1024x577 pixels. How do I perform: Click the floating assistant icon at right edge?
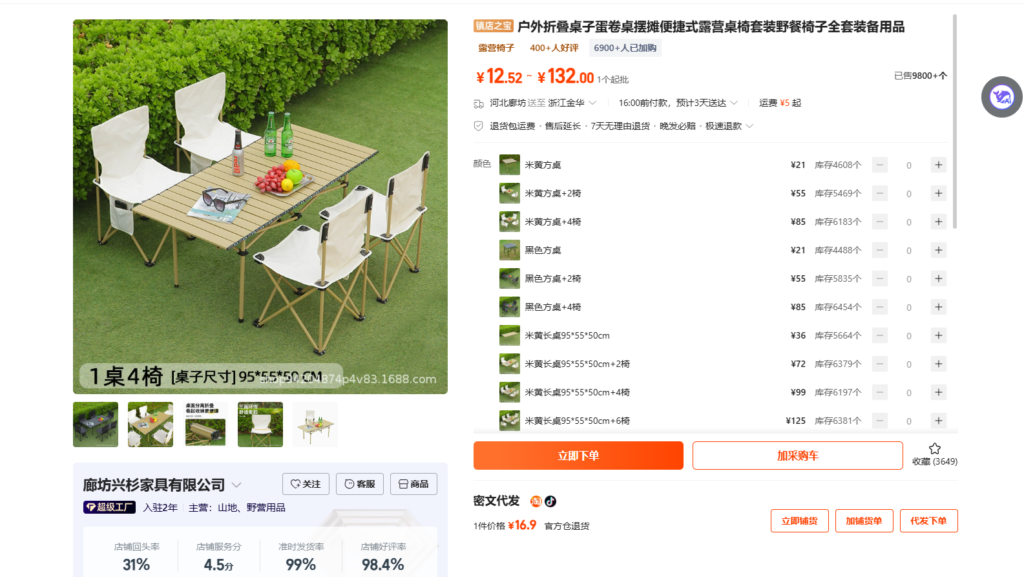(1001, 97)
